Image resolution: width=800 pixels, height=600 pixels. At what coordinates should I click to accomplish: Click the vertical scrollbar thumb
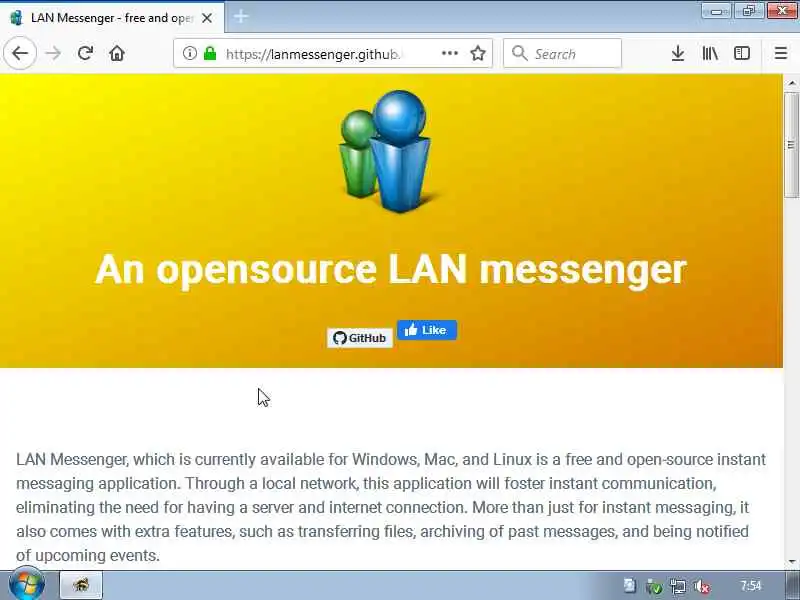point(792,144)
